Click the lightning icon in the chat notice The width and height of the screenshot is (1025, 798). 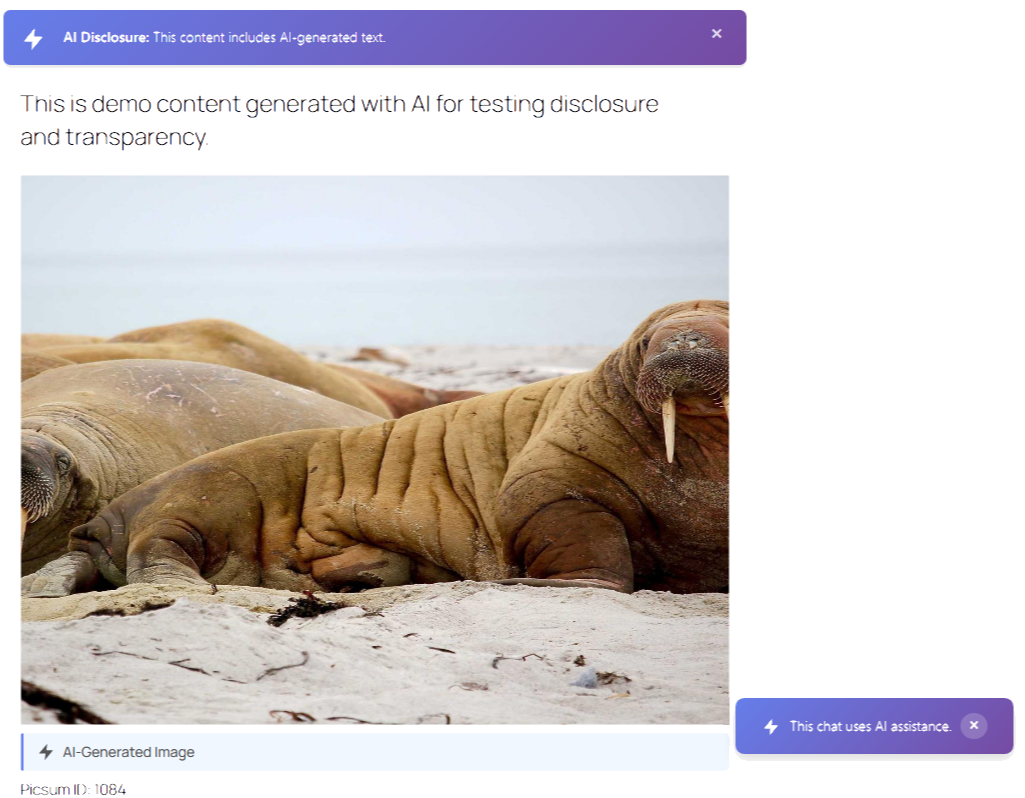[771, 727]
